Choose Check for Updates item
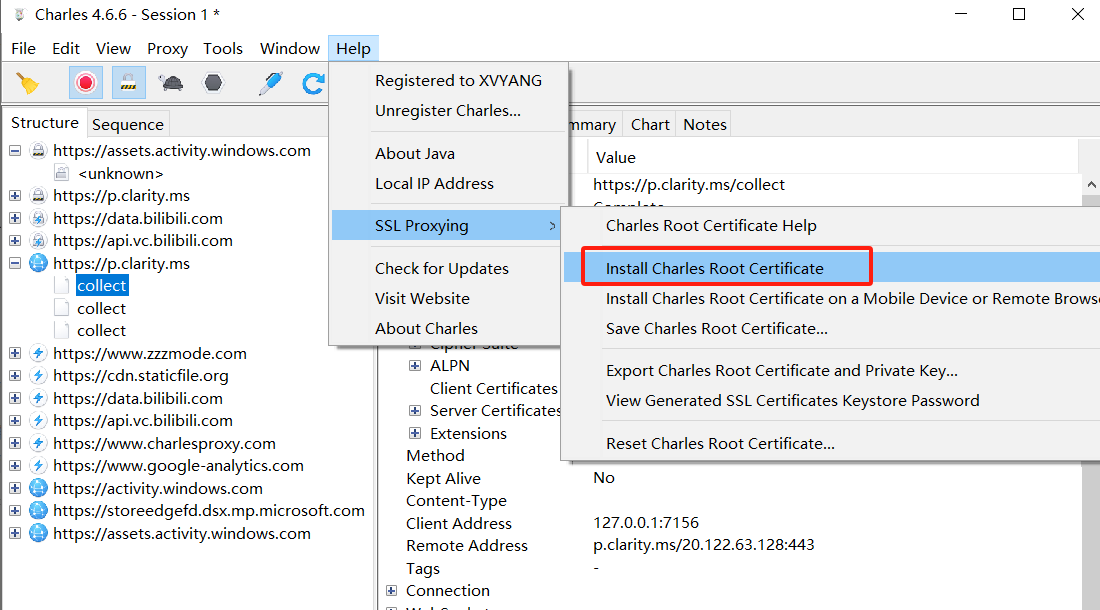Viewport: 1100px width, 610px height. tap(442, 269)
